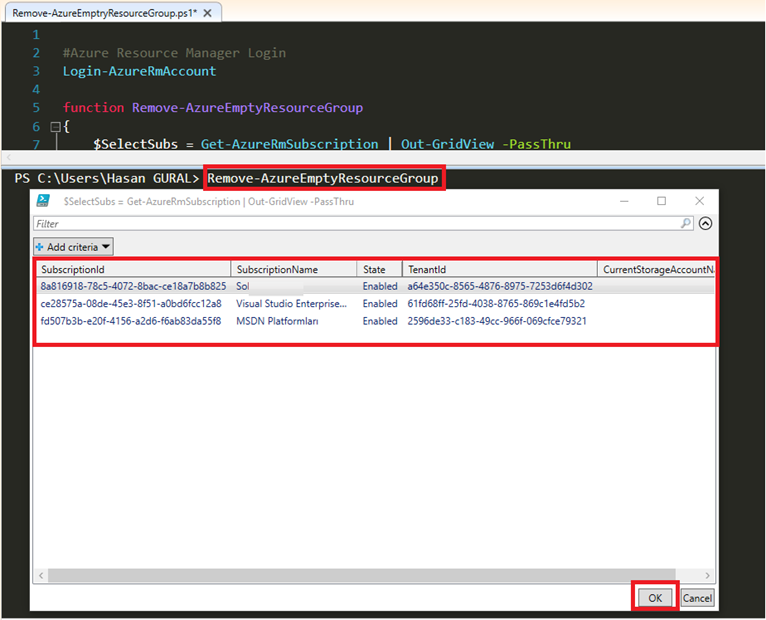The width and height of the screenshot is (766, 620).
Task: Minimize the Out-GridView dialog window
Action: 624,201
